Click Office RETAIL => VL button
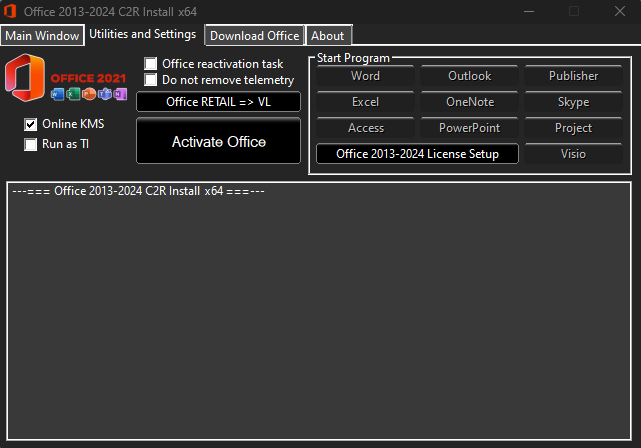This screenshot has width=641, height=448. pyautogui.click(x=218, y=102)
